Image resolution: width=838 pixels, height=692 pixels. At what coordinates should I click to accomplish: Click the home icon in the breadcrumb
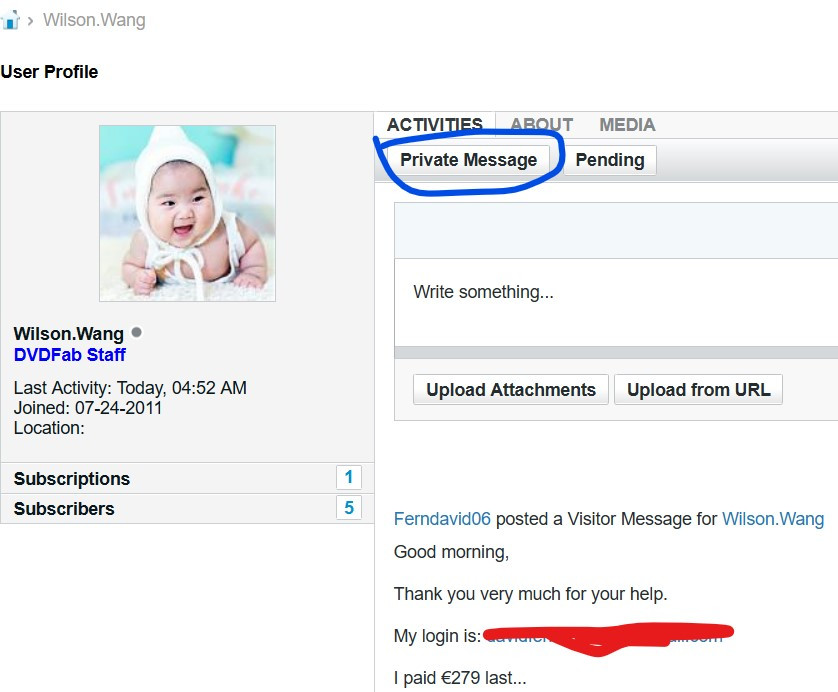click(10, 20)
